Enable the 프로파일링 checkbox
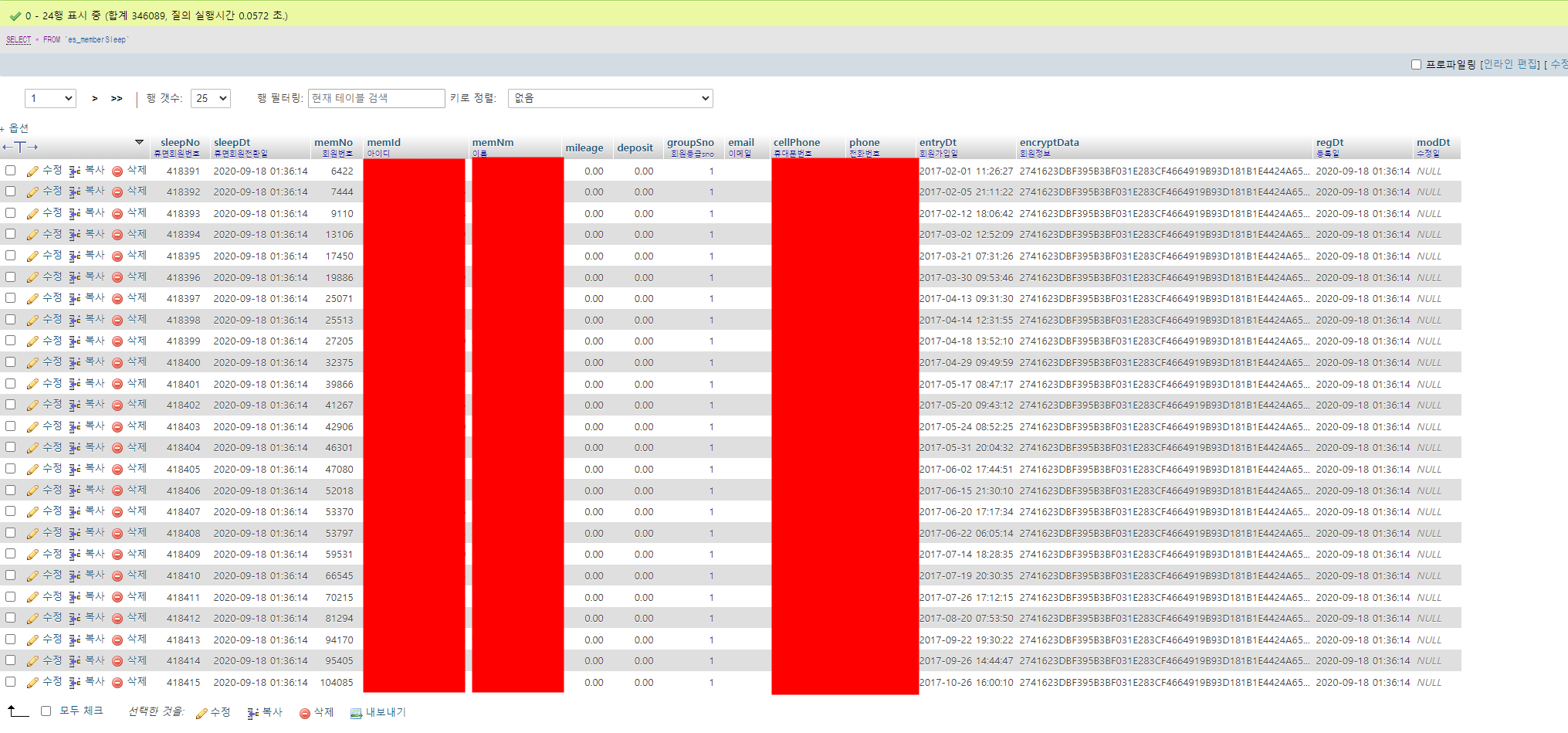The image size is (1568, 733). [x=1416, y=64]
